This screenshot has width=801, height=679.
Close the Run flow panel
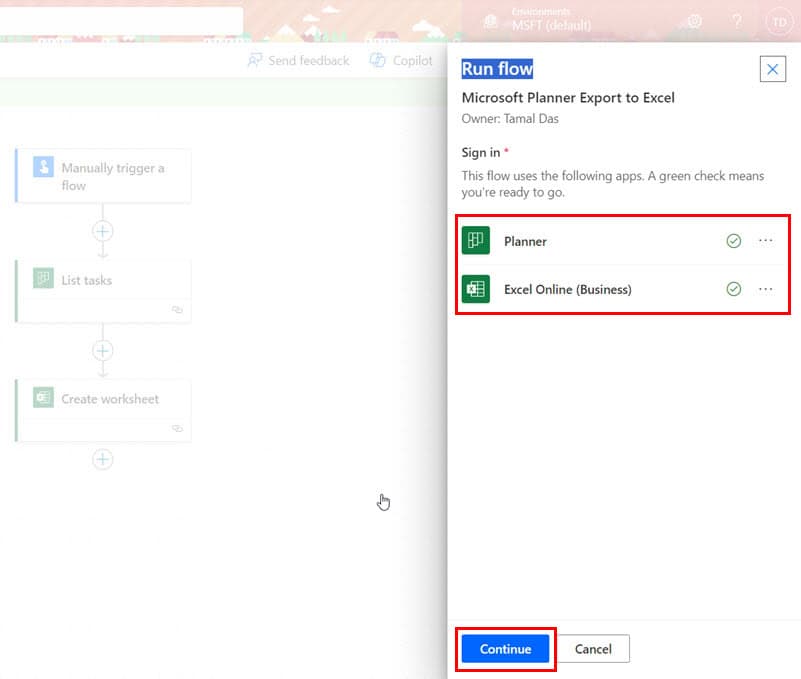[772, 69]
